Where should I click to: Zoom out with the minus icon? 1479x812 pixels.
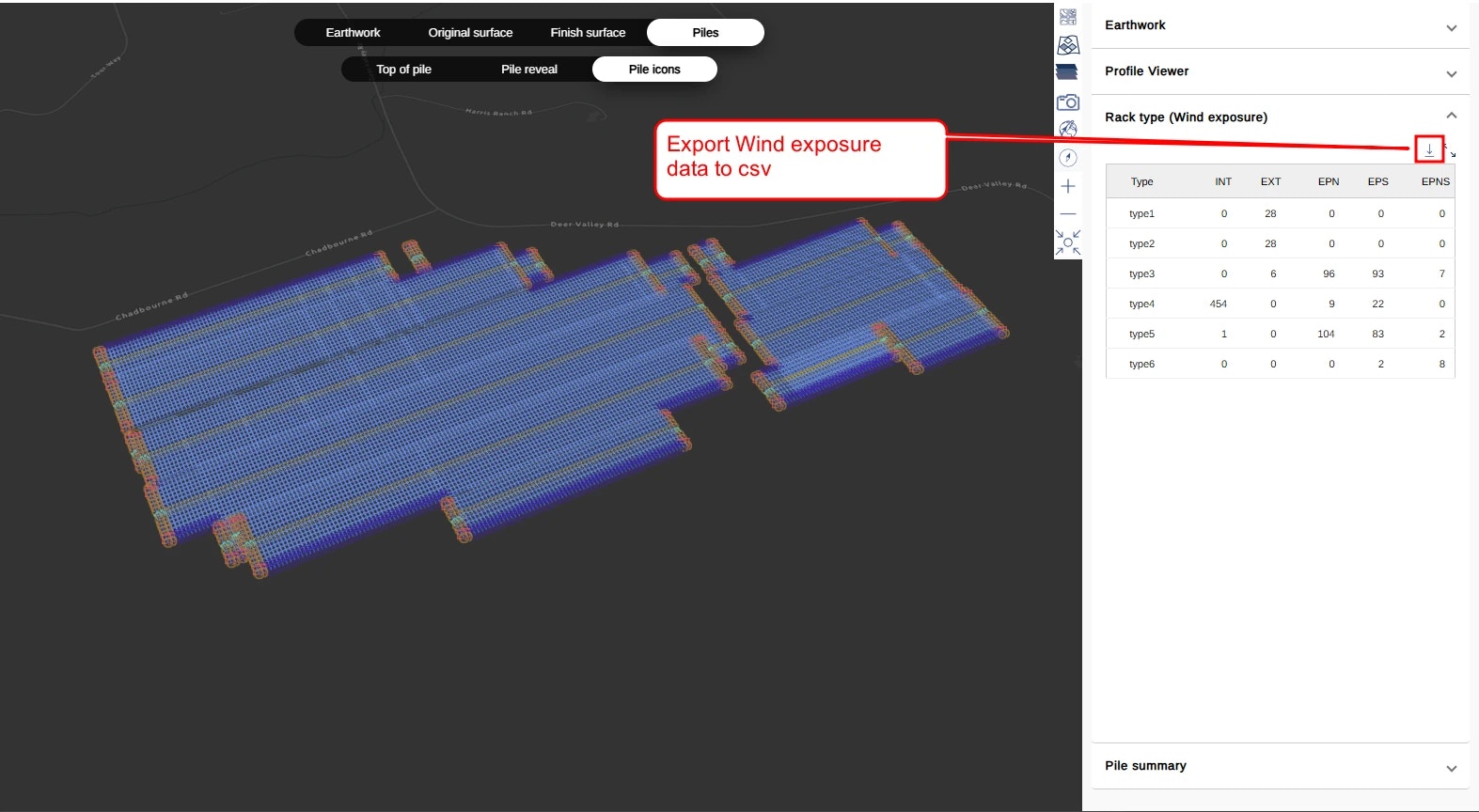pos(1068,214)
